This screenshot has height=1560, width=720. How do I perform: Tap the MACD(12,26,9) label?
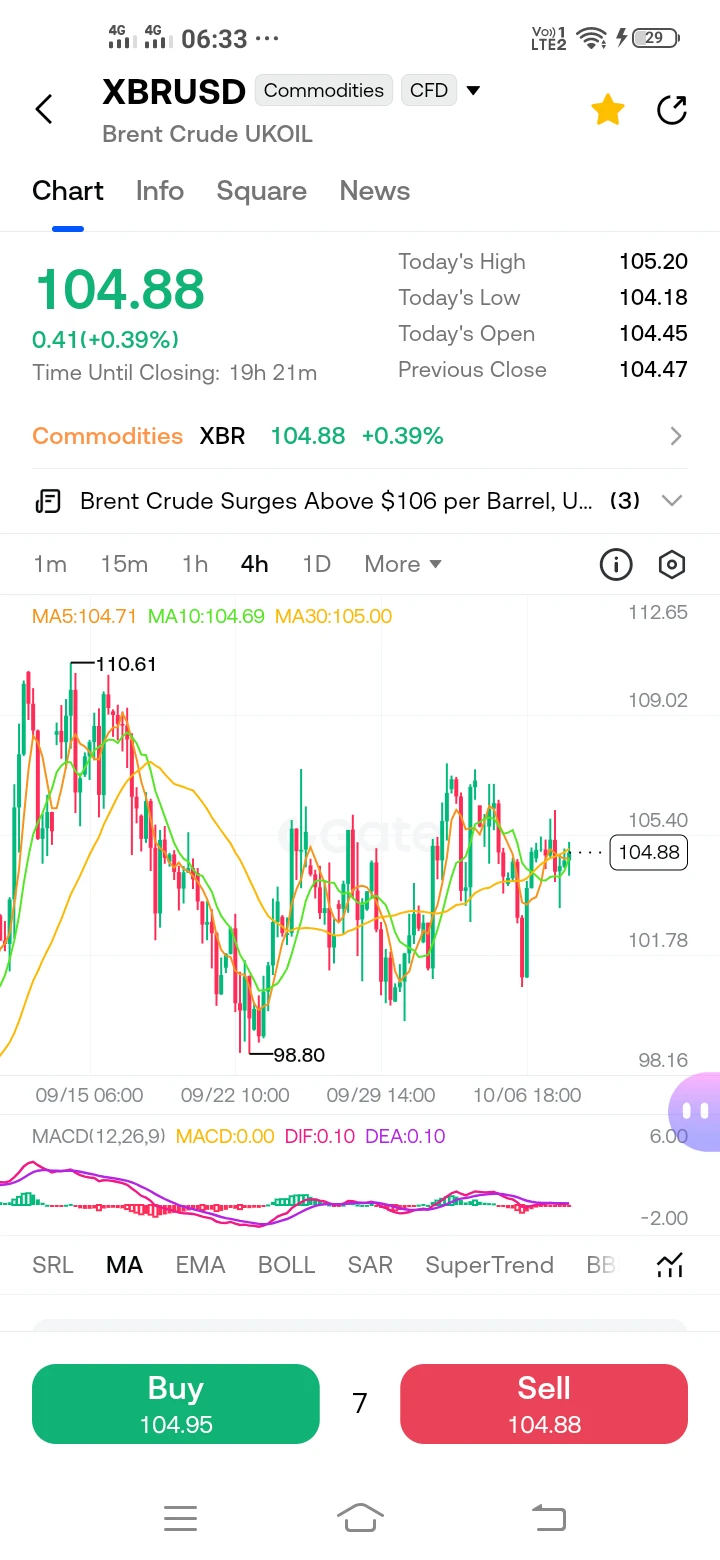[99, 1136]
